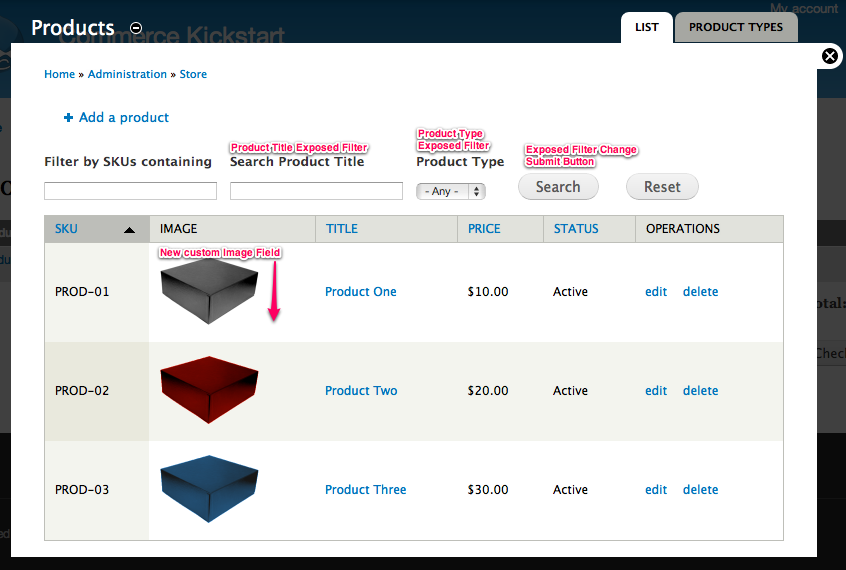Click the SKU sort arrow indicator
Image resolution: width=846 pixels, height=570 pixels.
(x=129, y=230)
